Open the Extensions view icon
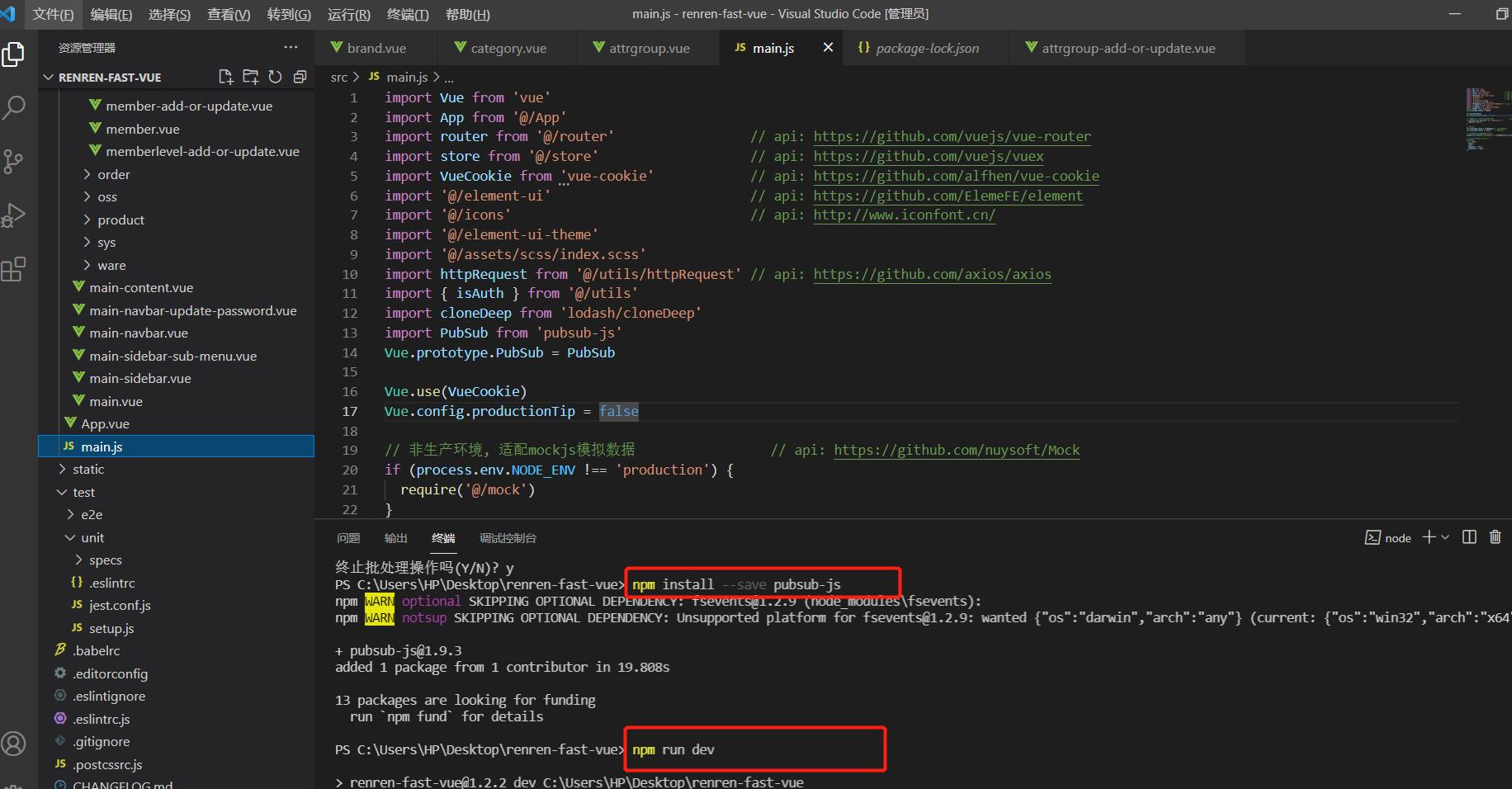The width and height of the screenshot is (1512, 789). pos(14,269)
